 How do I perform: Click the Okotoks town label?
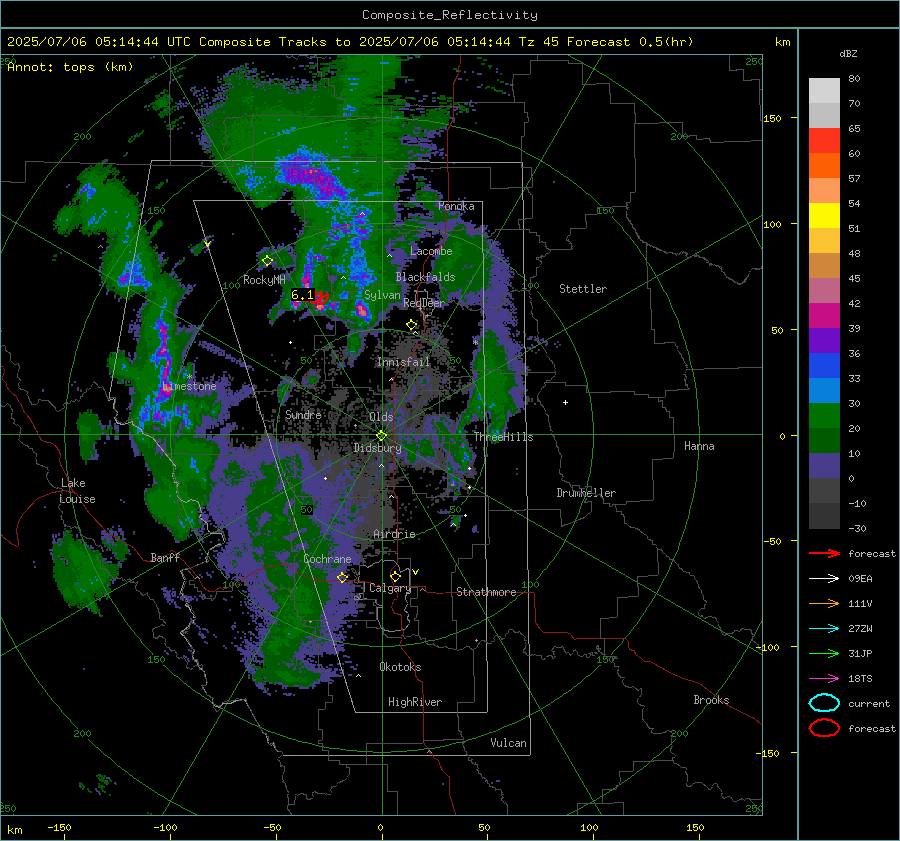pyautogui.click(x=400, y=667)
